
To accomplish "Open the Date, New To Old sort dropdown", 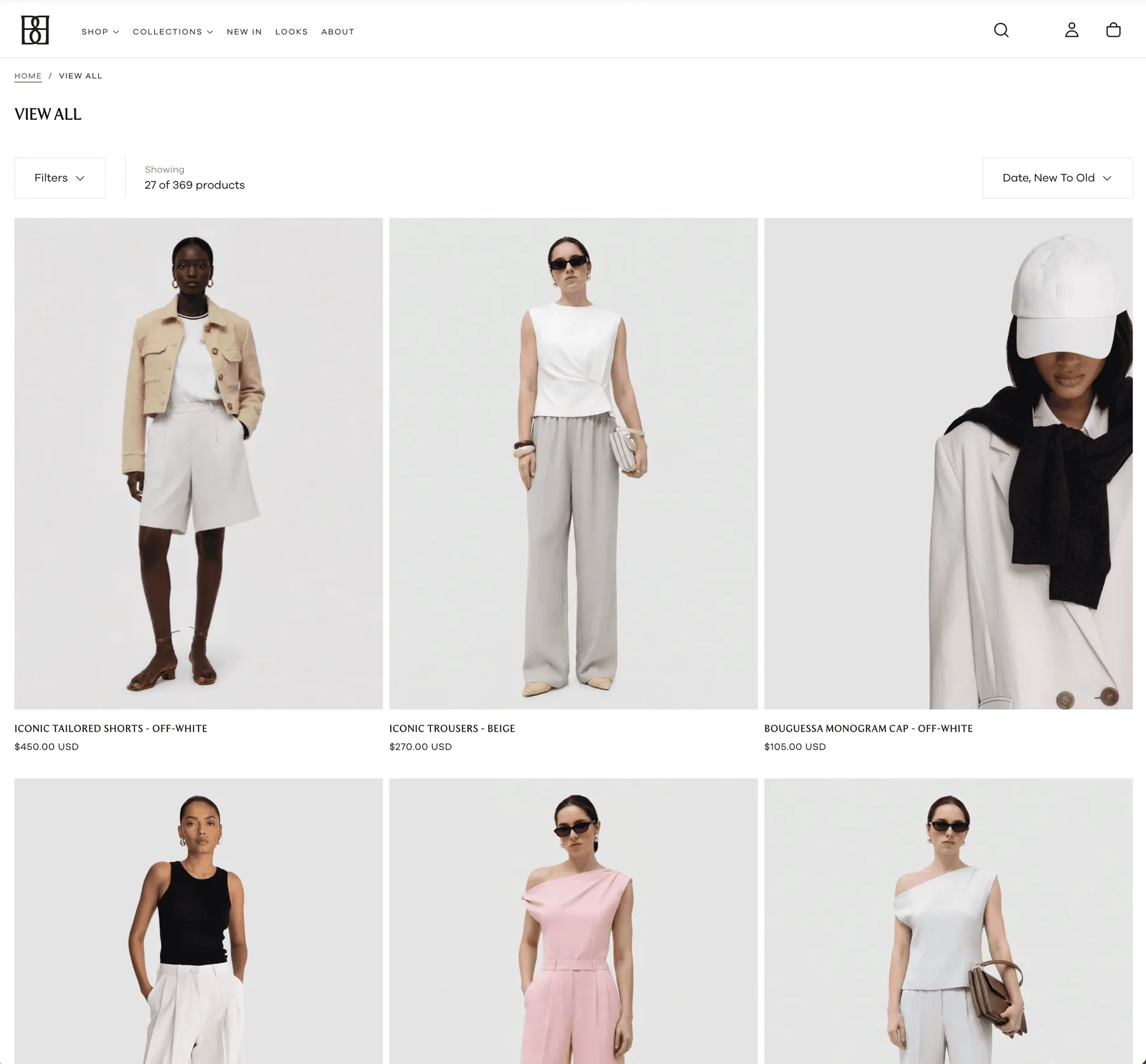I will click(x=1057, y=178).
